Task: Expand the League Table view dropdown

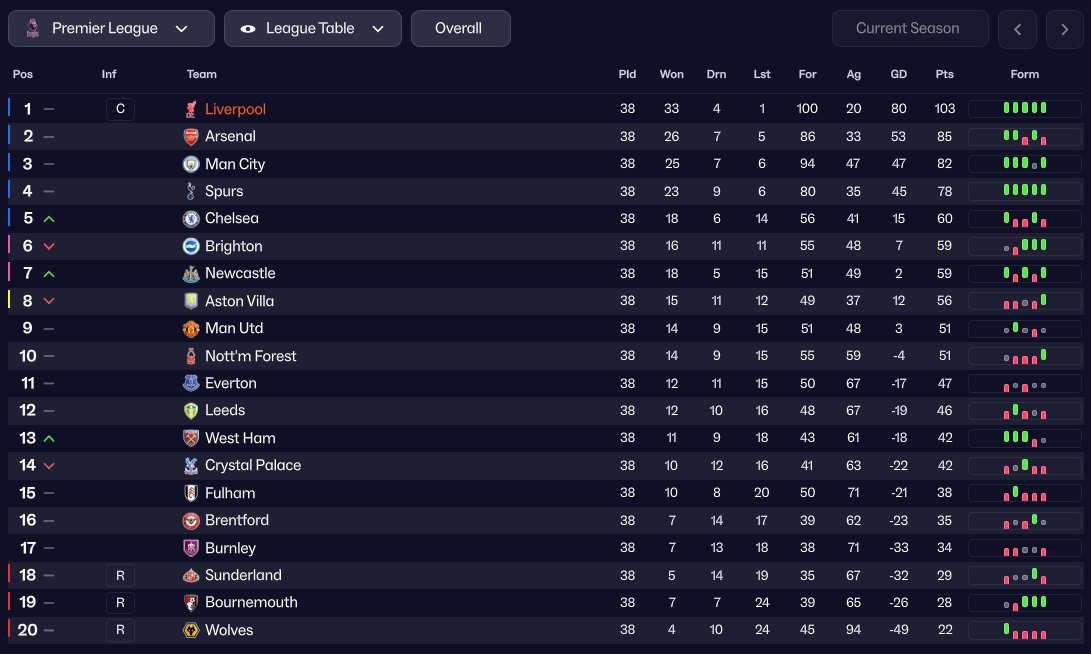Action: click(x=312, y=28)
